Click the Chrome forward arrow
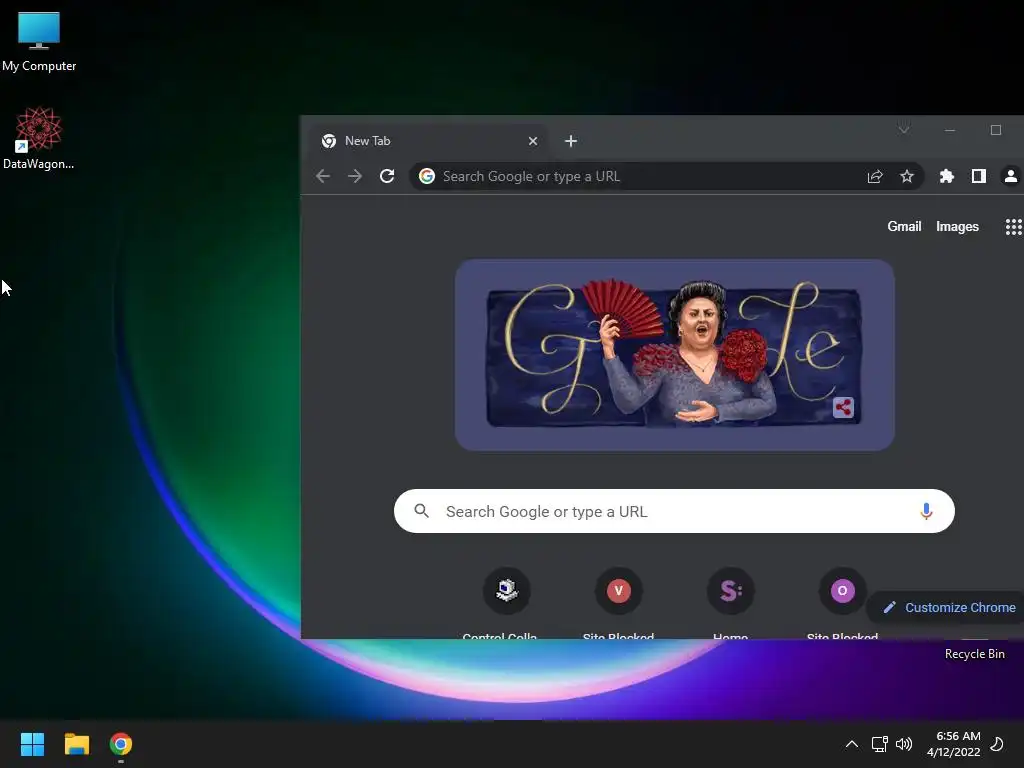This screenshot has width=1024, height=768. [355, 176]
